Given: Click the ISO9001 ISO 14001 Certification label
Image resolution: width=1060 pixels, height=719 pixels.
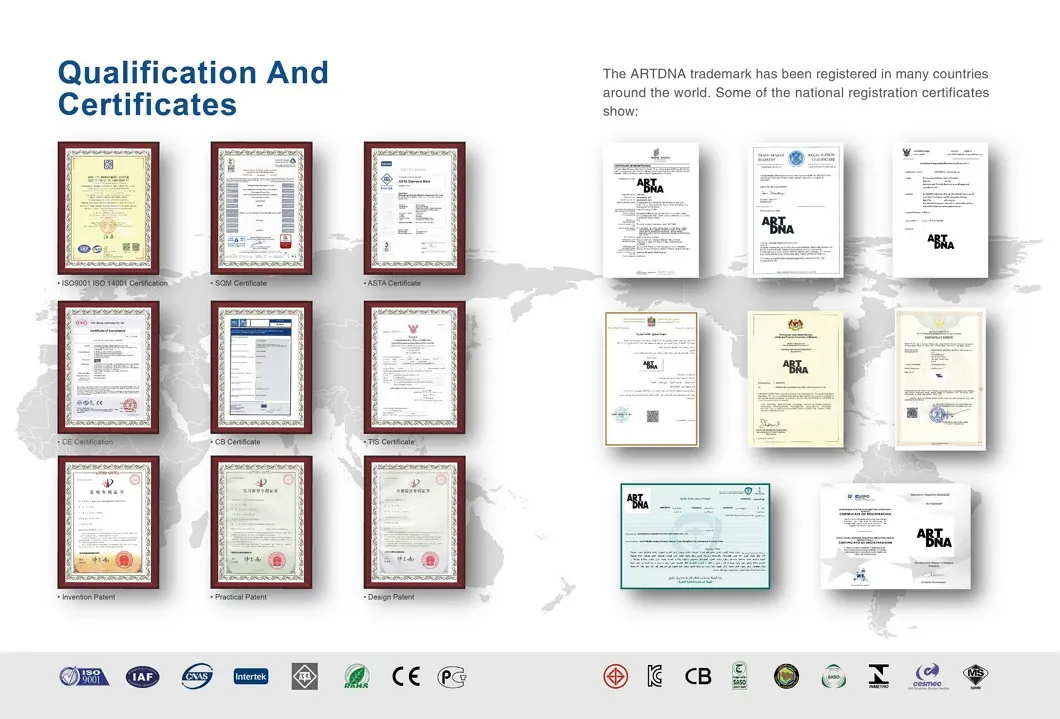Looking at the screenshot, I should pyautogui.click(x=110, y=283).
